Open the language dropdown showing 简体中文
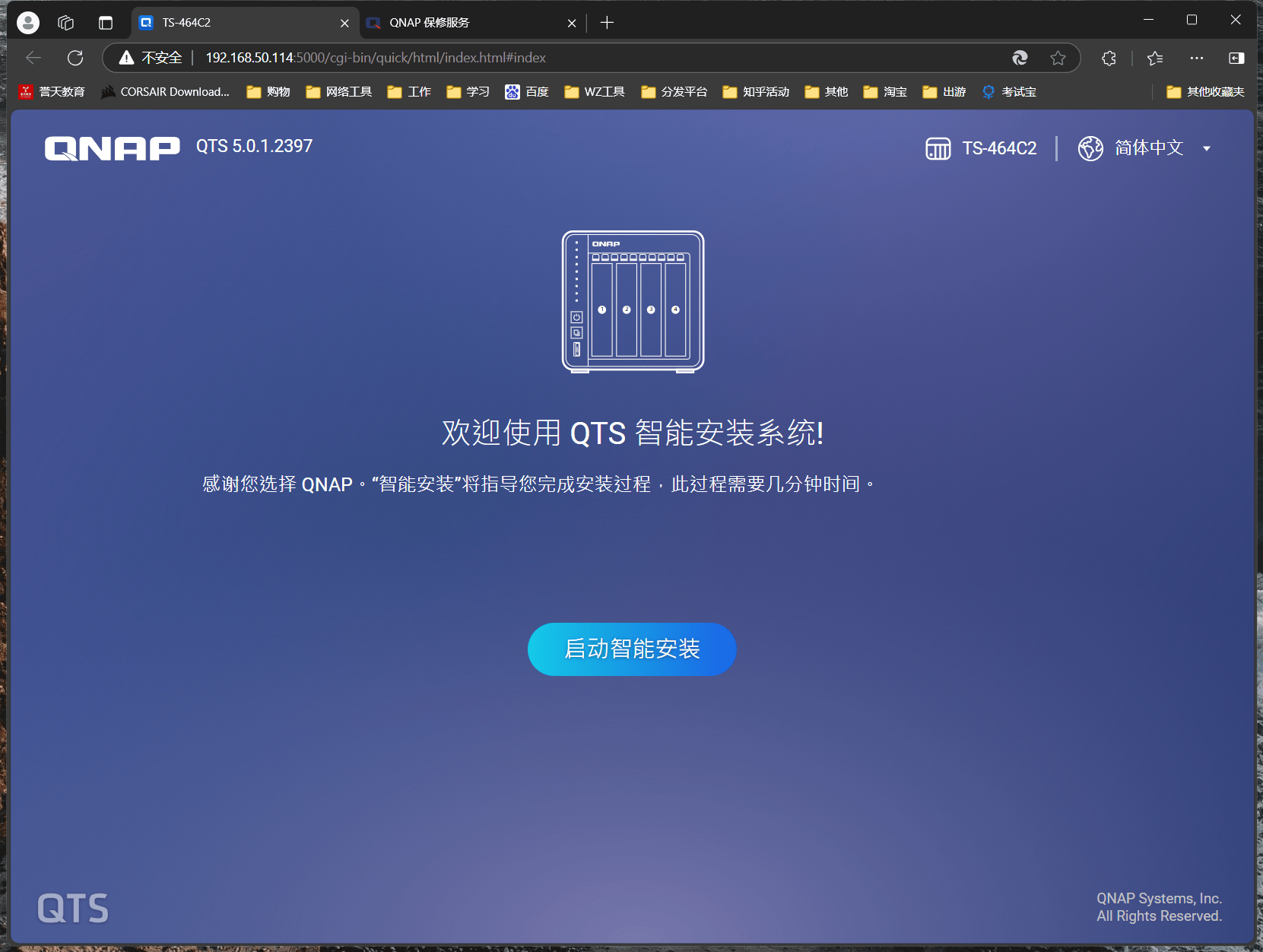The image size is (1263, 952). tap(1162, 148)
